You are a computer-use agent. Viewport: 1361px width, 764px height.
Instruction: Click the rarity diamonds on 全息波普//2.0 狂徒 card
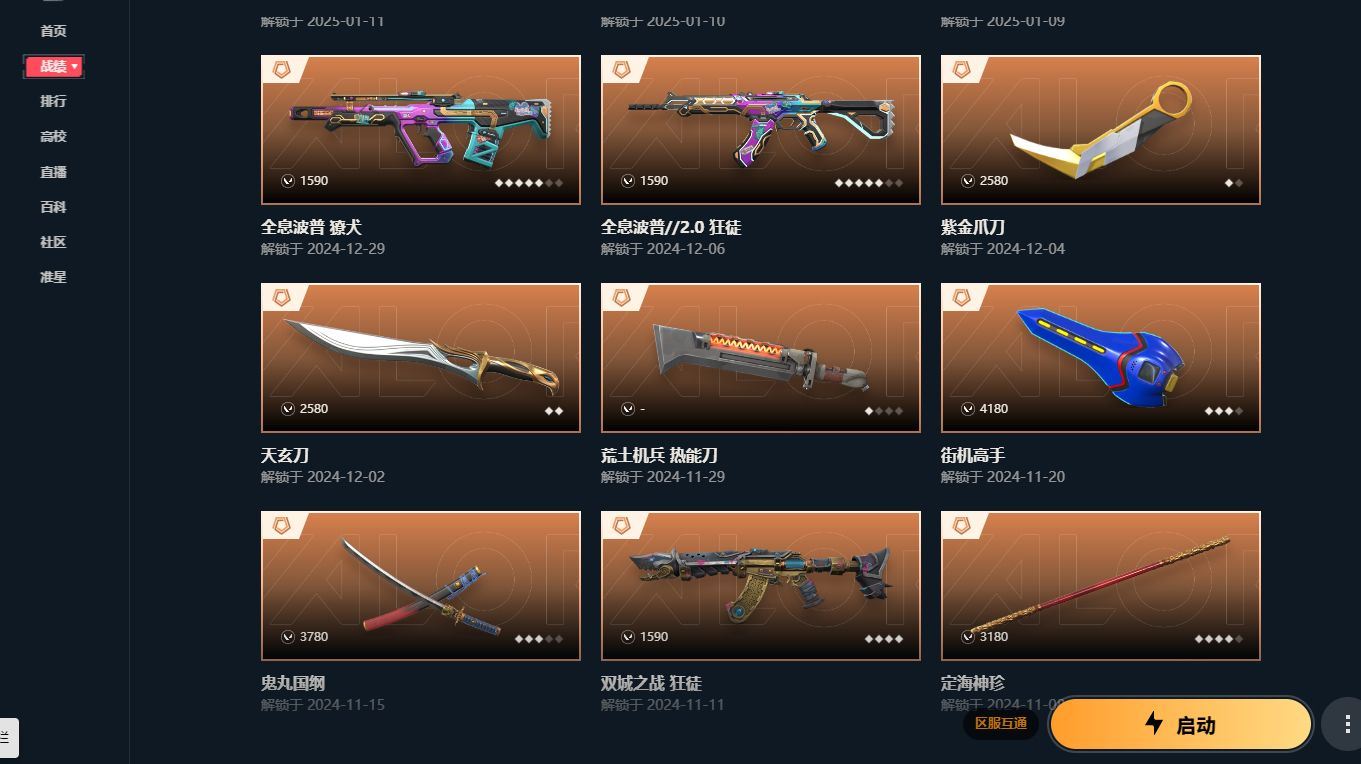(869, 183)
